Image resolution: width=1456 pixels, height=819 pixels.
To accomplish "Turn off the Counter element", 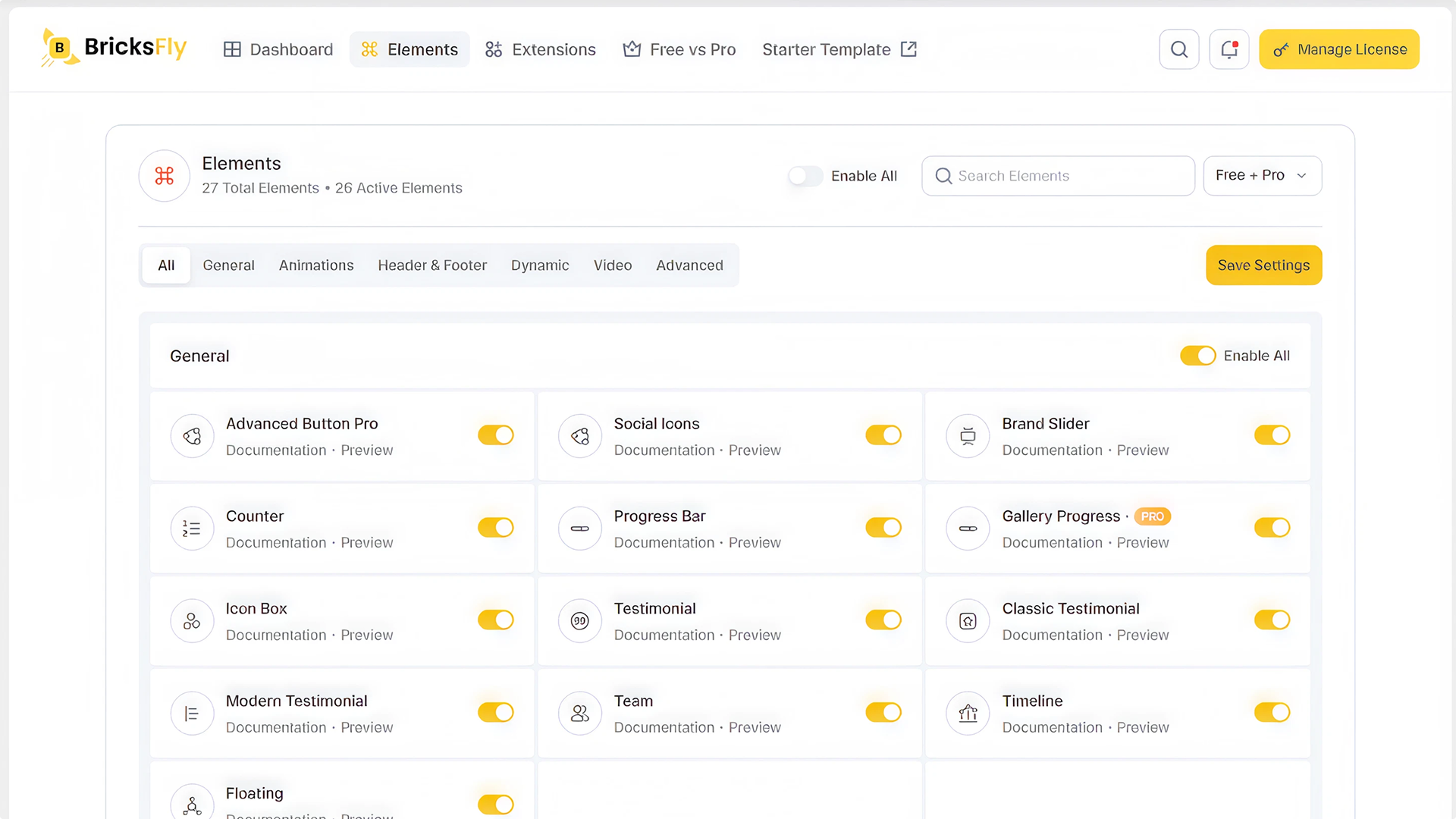I will tap(496, 528).
